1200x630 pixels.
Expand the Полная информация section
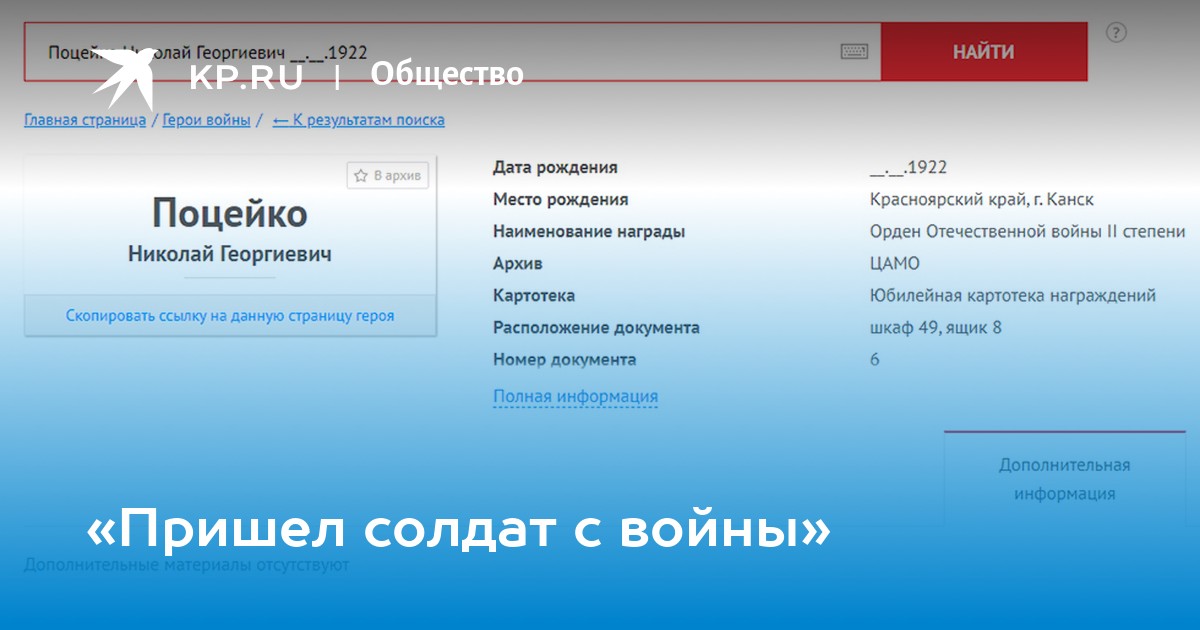[575, 396]
